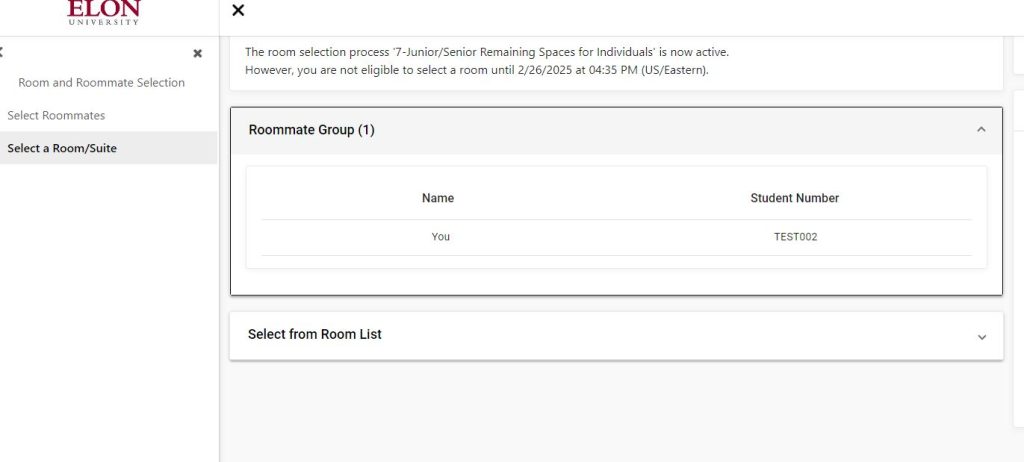Click the empty sidebar area below the menu
Screen dimensions: 1024x462
point(108,320)
